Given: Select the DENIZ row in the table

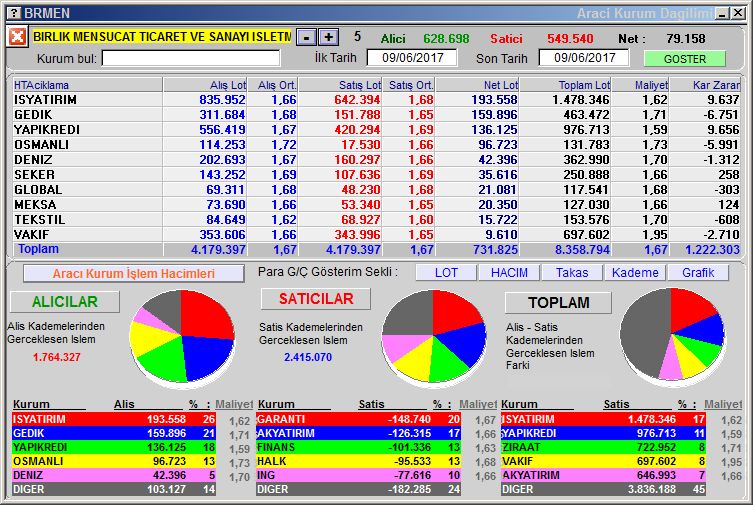Looking at the screenshot, I should pyautogui.click(x=376, y=159).
